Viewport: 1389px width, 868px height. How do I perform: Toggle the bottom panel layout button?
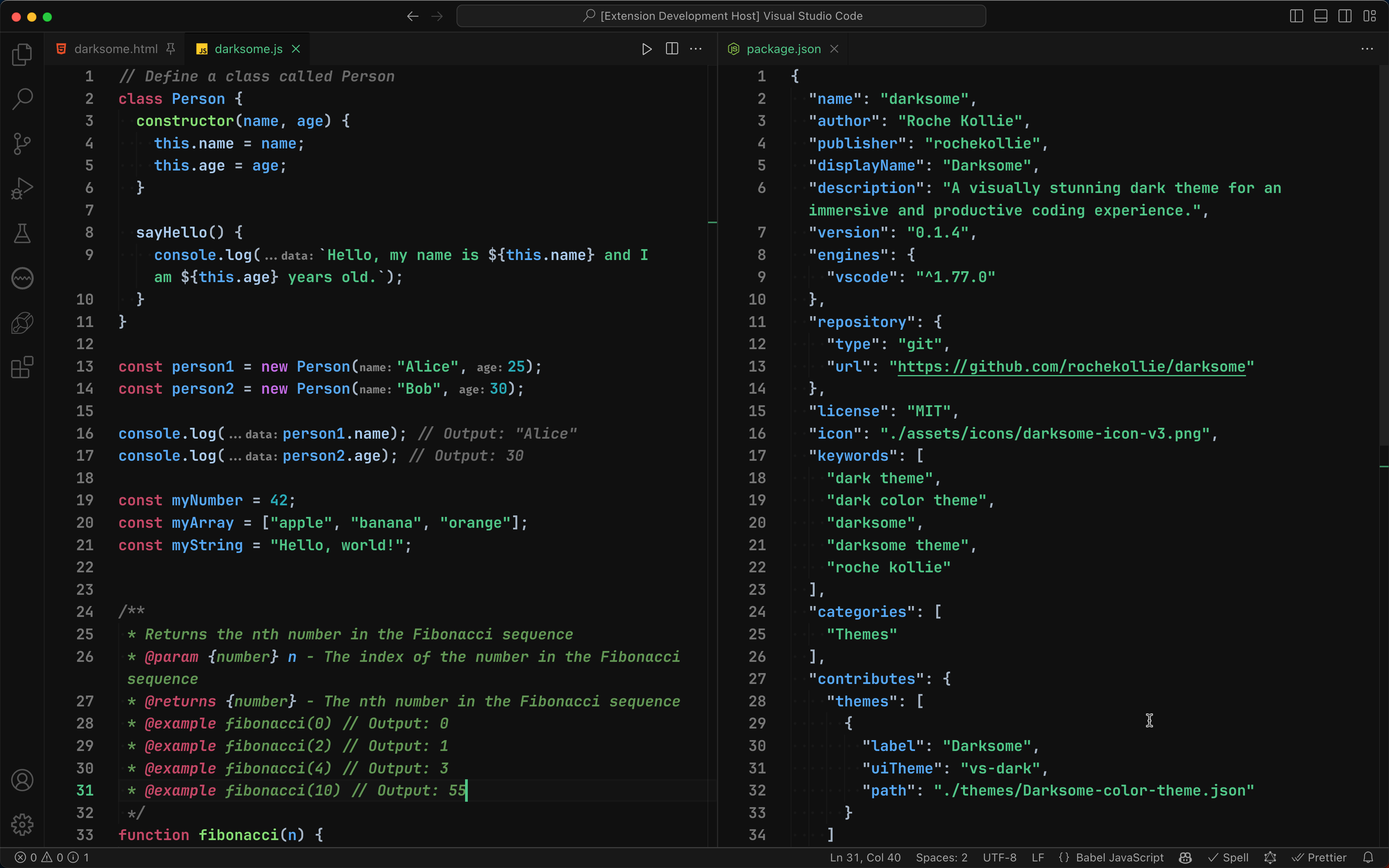[x=1320, y=16]
